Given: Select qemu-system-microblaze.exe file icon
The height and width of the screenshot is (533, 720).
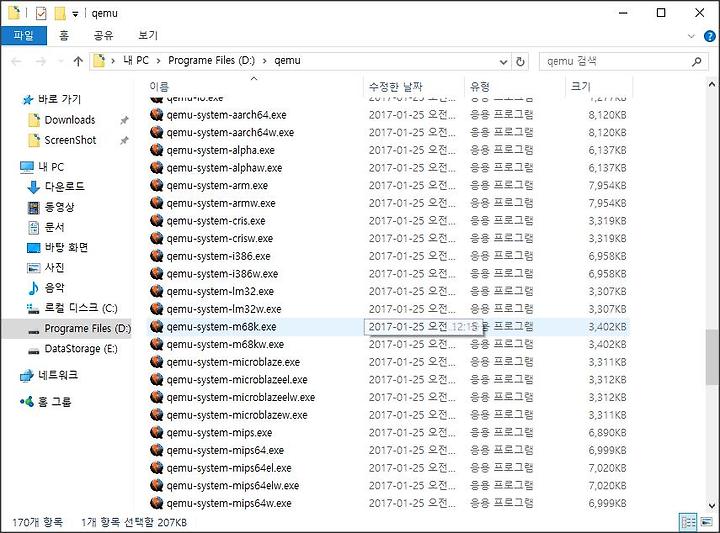Looking at the screenshot, I should pos(157,362).
